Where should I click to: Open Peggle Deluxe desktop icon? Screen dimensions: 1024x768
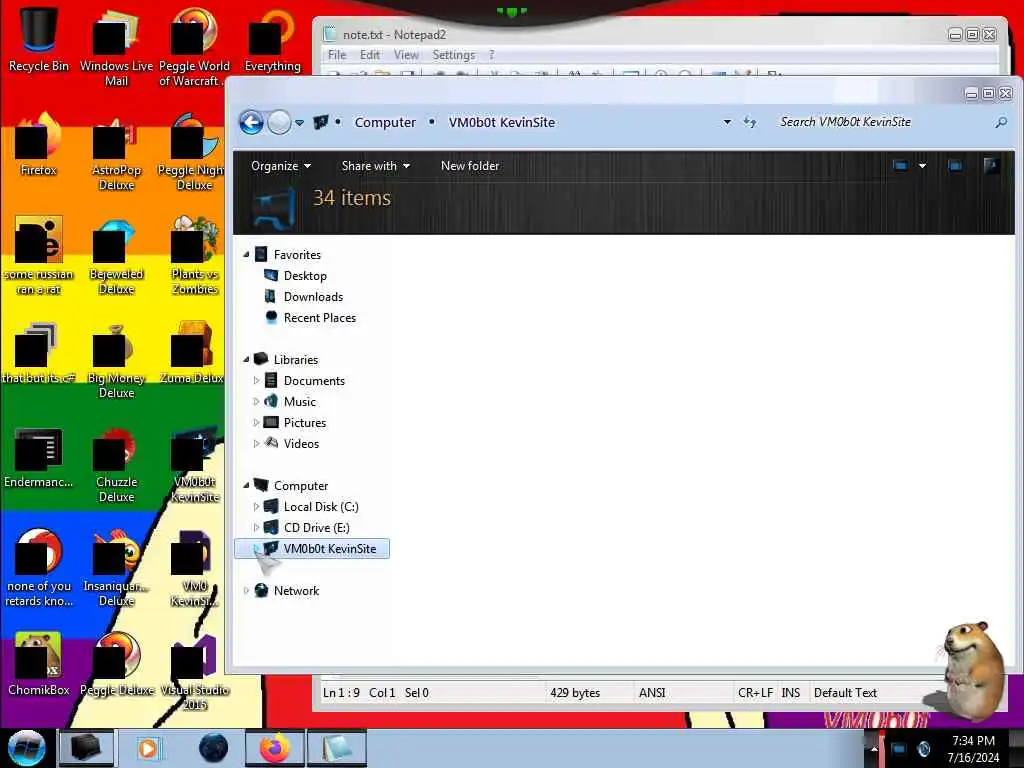(116, 665)
